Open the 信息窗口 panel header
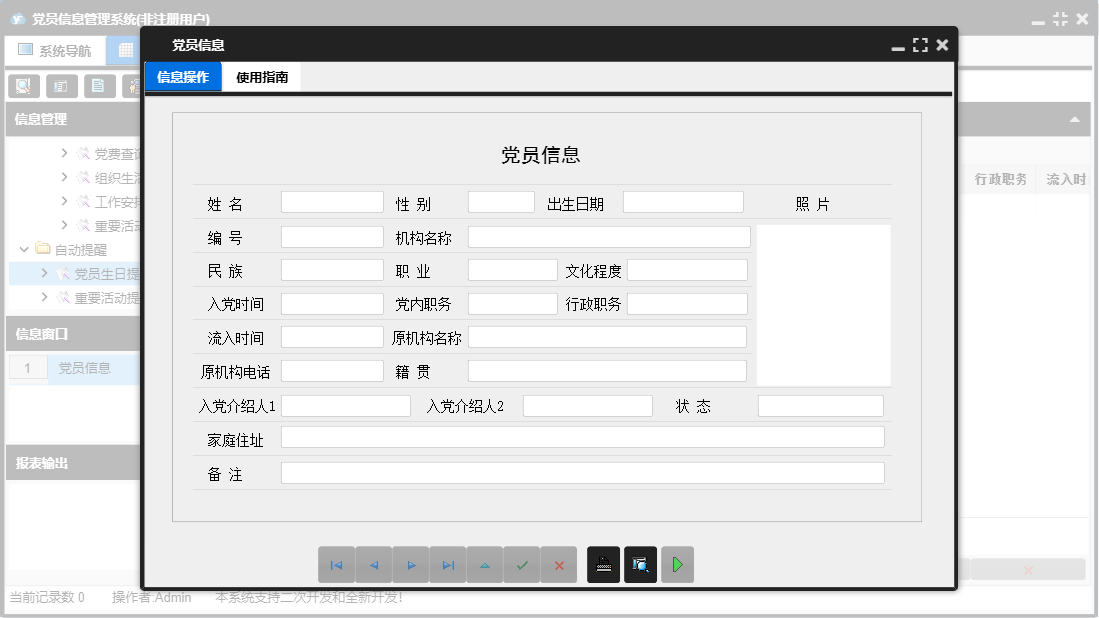Image resolution: width=1099 pixels, height=618 pixels. coord(73,334)
